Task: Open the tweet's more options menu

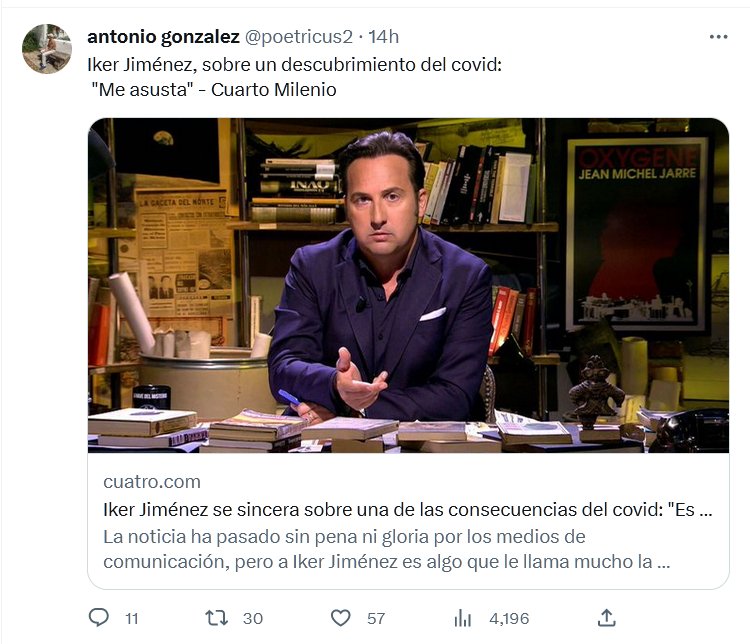Action: click(x=718, y=36)
